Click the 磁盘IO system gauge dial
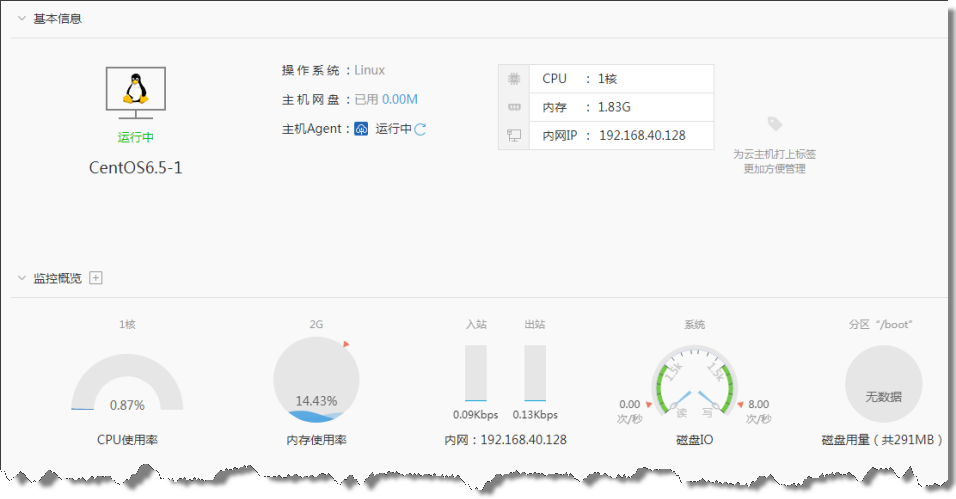Viewport: 956px width, 499px height. tap(694, 385)
